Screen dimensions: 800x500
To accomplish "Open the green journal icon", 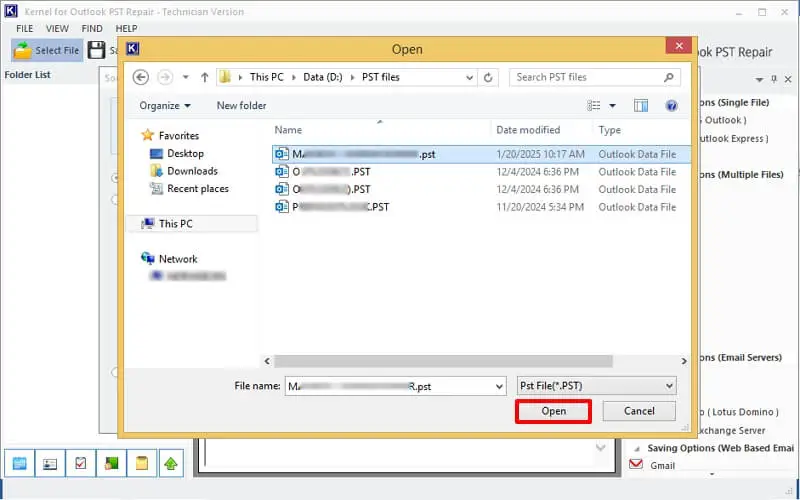I will tap(111, 463).
